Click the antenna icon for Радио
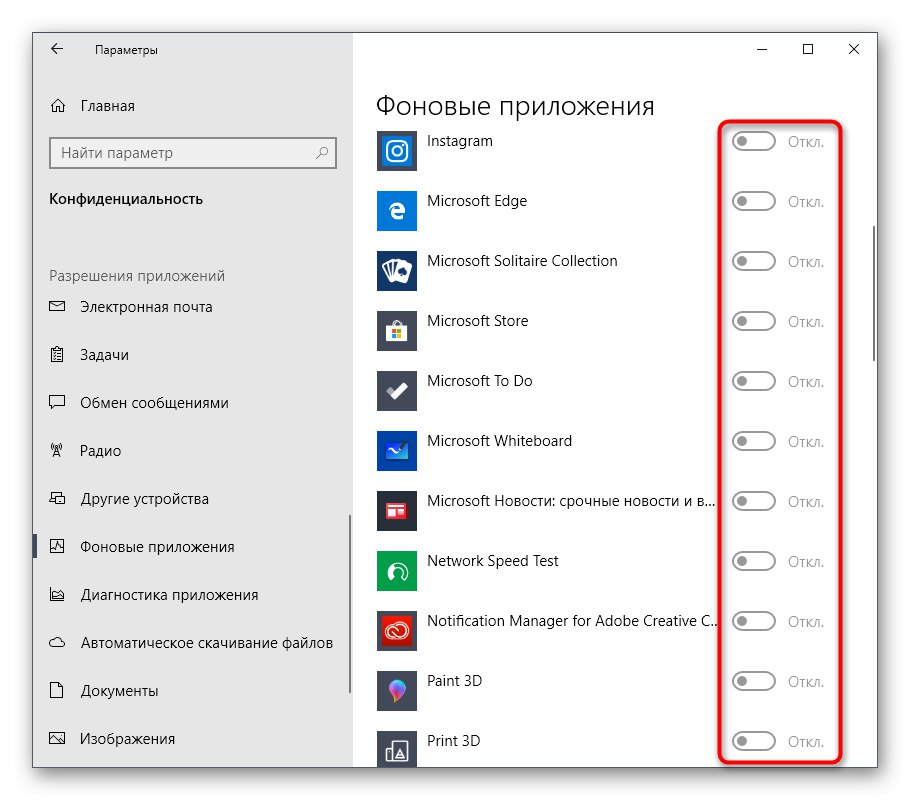This screenshot has width=910, height=800. [x=56, y=450]
